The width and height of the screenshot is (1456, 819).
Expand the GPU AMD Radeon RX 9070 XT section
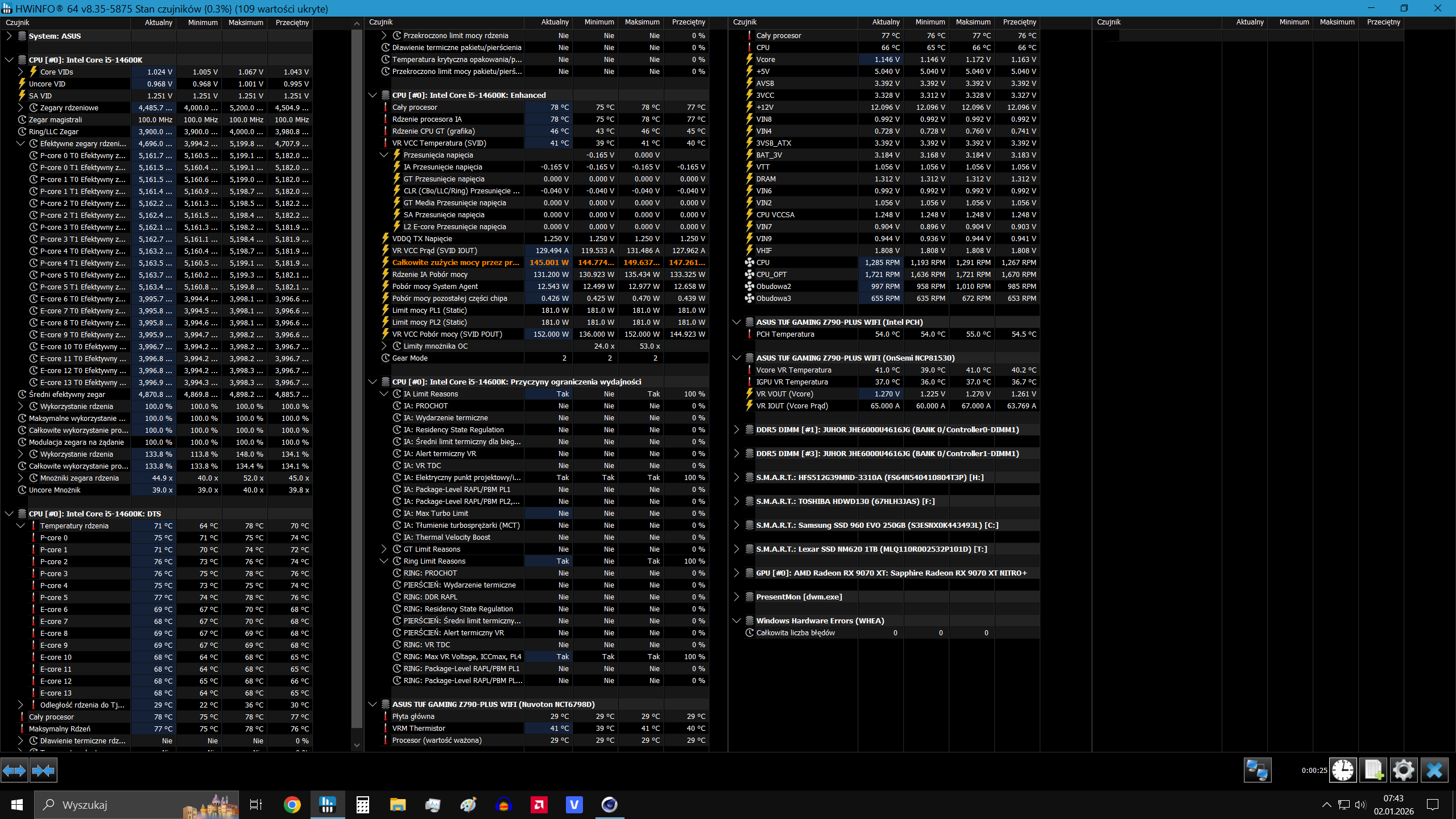click(736, 573)
